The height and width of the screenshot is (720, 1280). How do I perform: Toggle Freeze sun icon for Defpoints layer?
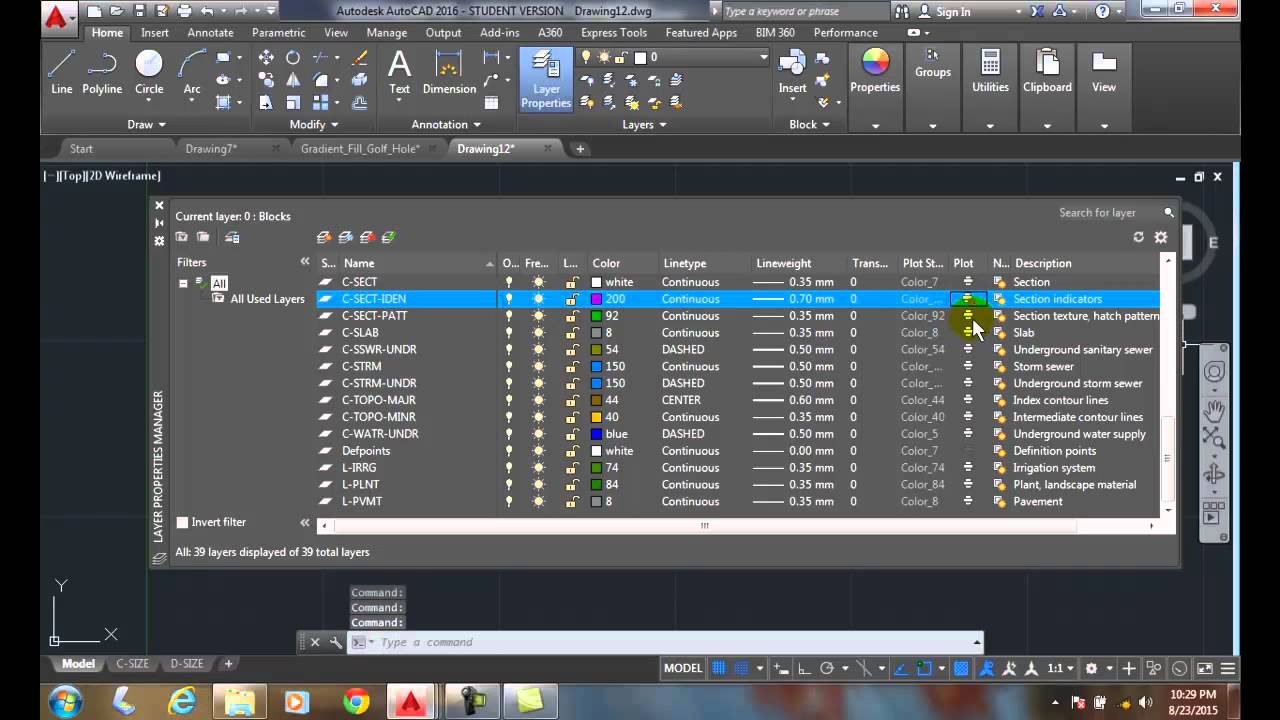point(539,451)
